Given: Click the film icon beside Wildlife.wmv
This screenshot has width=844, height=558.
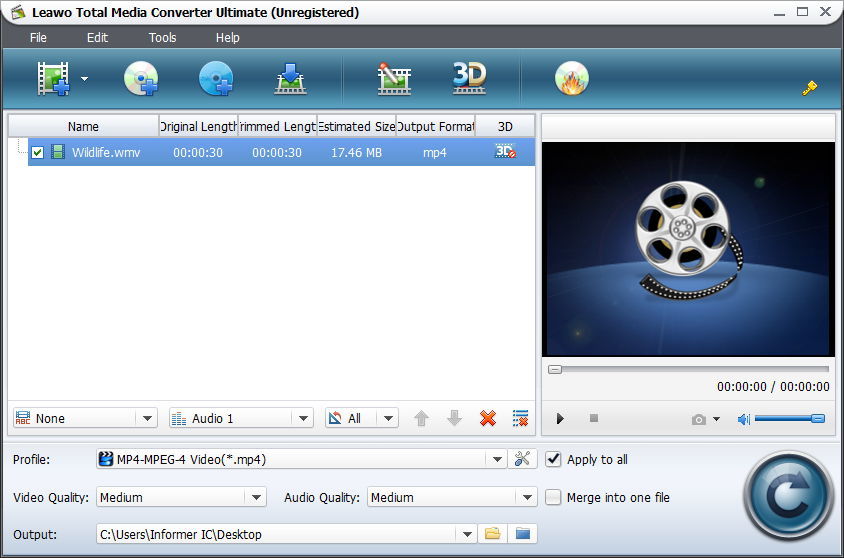Looking at the screenshot, I should tap(58, 152).
